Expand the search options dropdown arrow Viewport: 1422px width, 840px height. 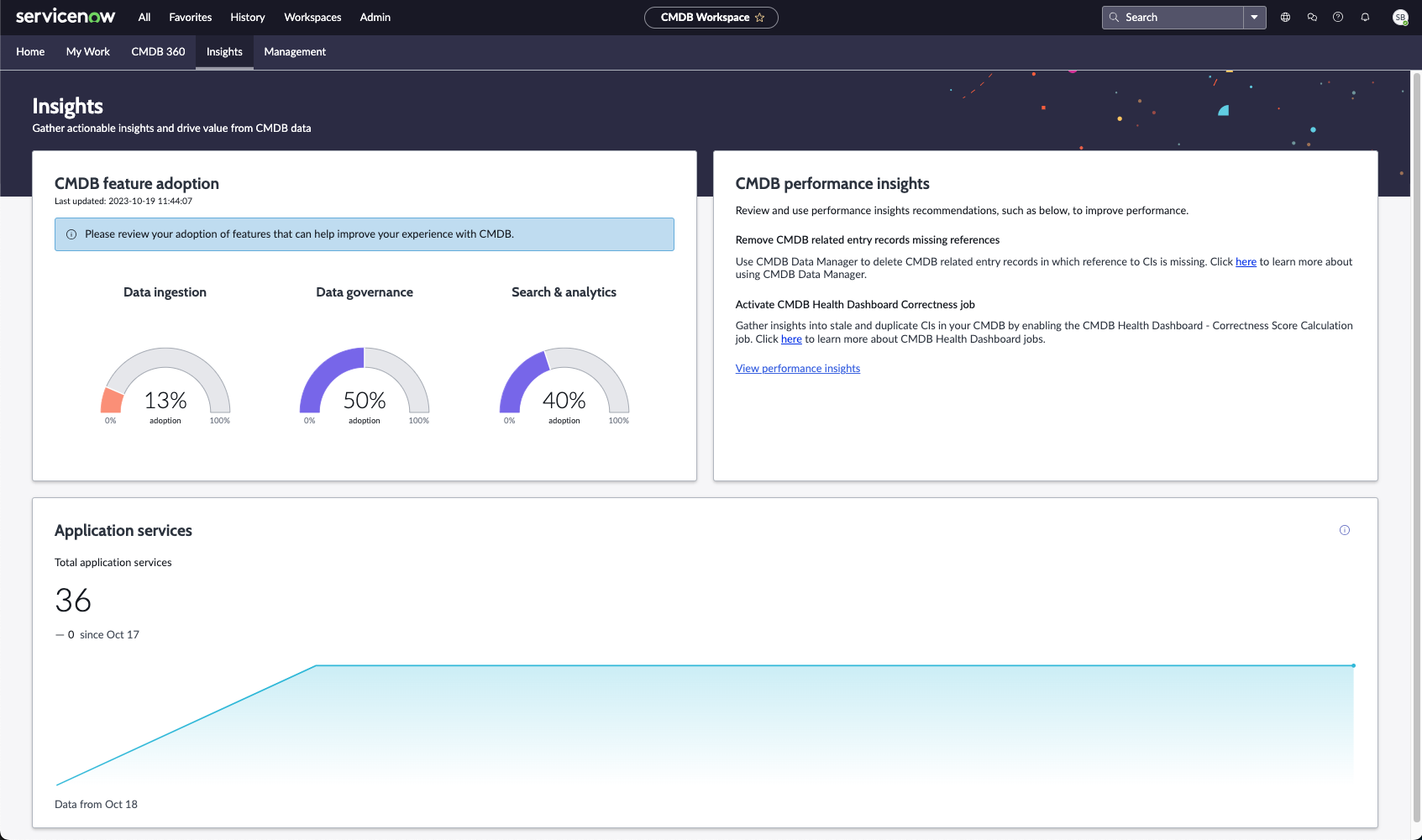coord(1254,17)
